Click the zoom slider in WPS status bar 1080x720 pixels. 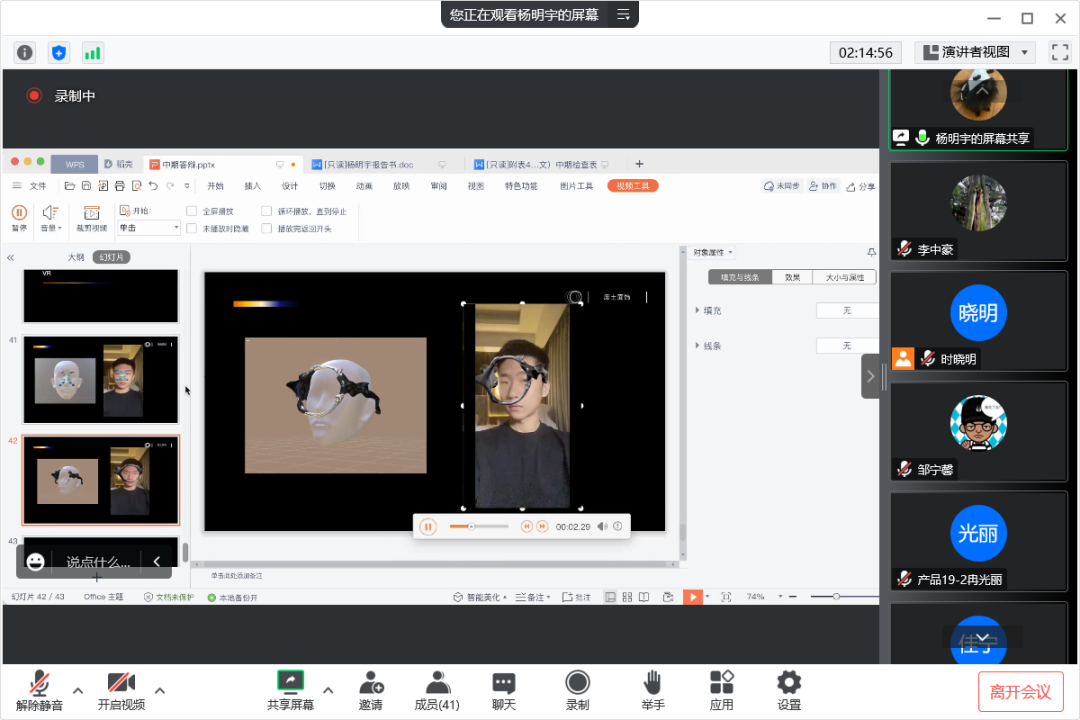point(844,597)
